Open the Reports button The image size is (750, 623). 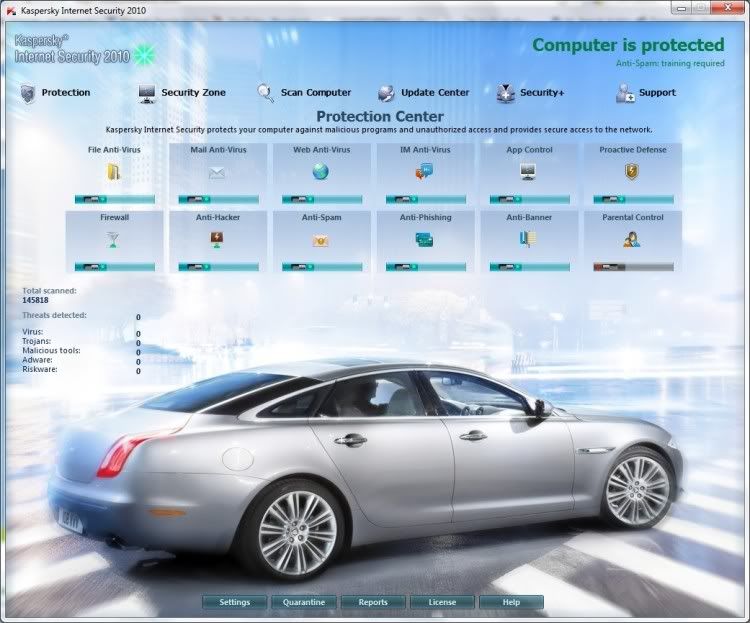[373, 602]
